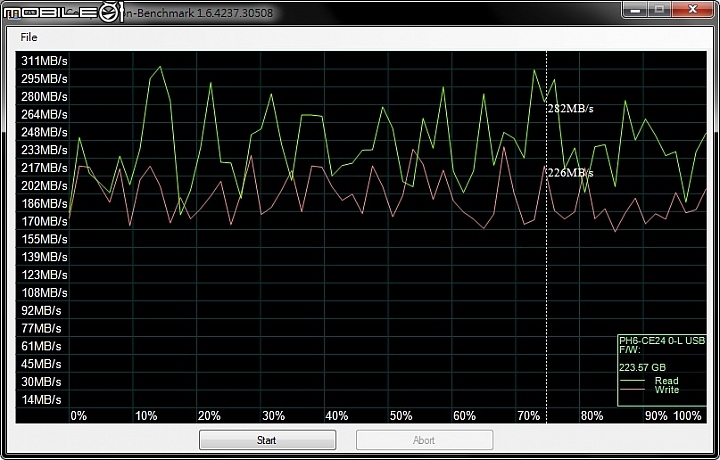Click the PH6-CE24 device name text

coord(662,341)
